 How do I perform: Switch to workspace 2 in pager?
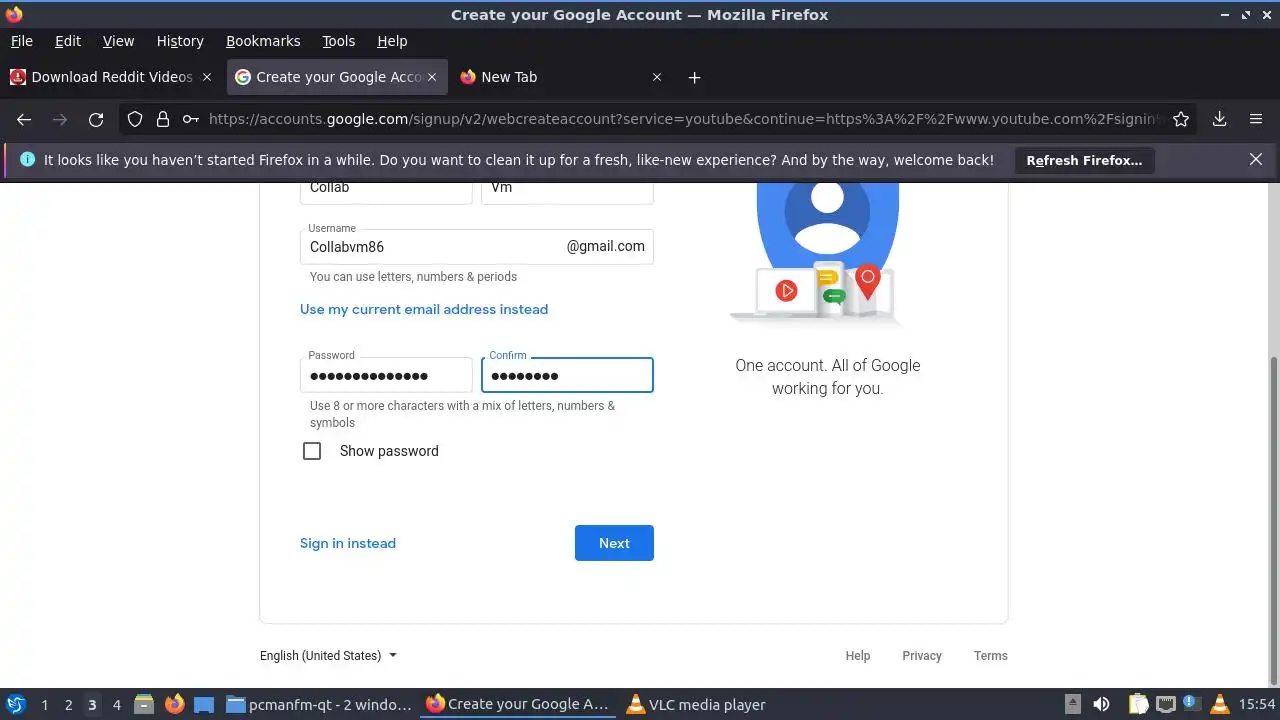68,705
